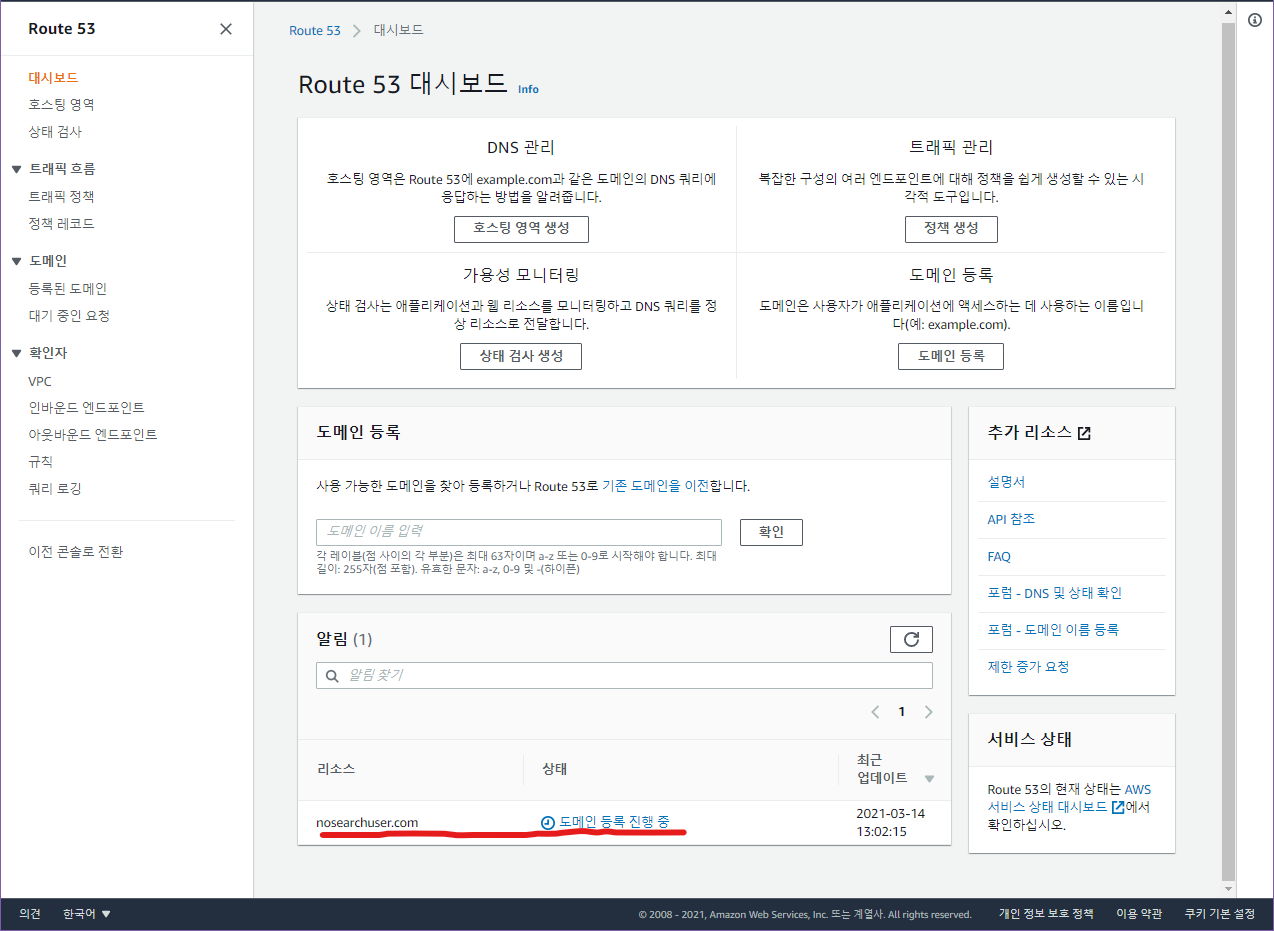Open 포럼 - DNS 및 상태 확인 link

(1054, 593)
